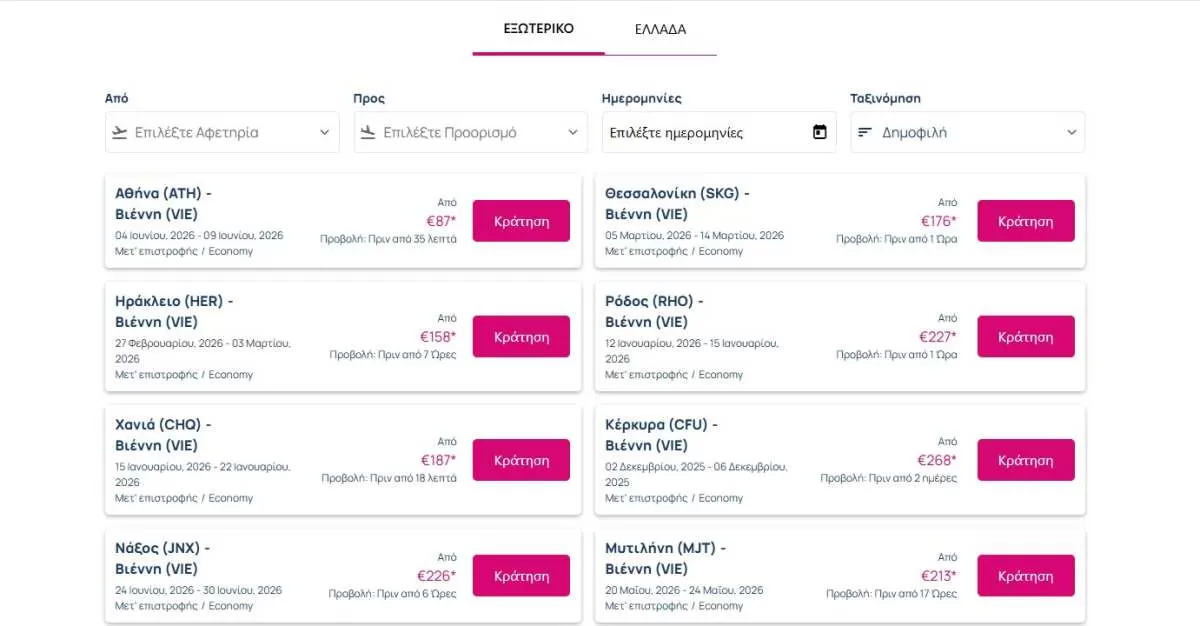The image size is (1200, 626).
Task: Expand the Επιλέξτε Προορισμό dropdown chevron
Action: click(573, 132)
